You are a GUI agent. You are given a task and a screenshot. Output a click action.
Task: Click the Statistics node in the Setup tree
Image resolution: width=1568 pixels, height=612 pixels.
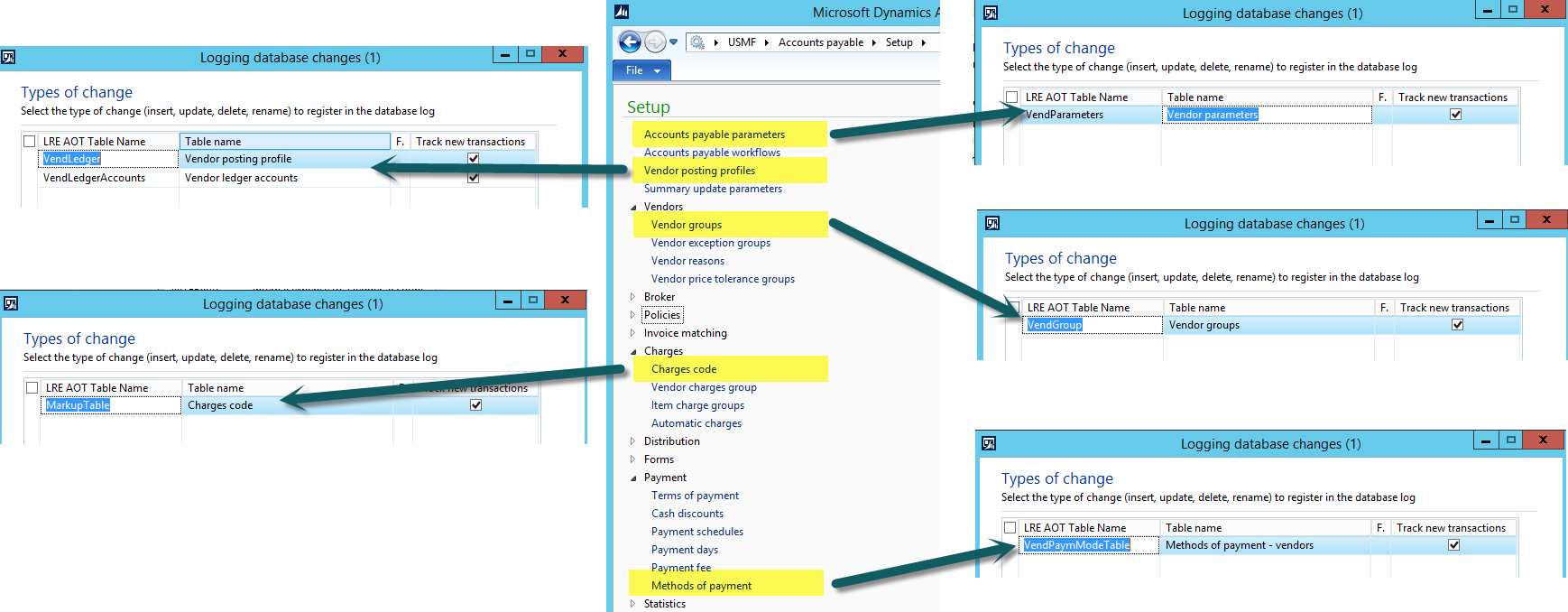point(664,604)
